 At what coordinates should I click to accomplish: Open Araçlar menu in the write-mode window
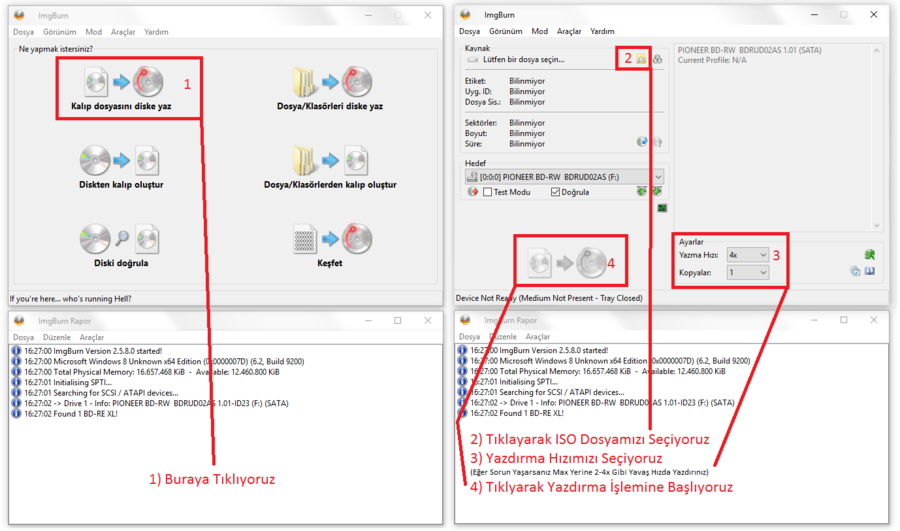click(569, 32)
